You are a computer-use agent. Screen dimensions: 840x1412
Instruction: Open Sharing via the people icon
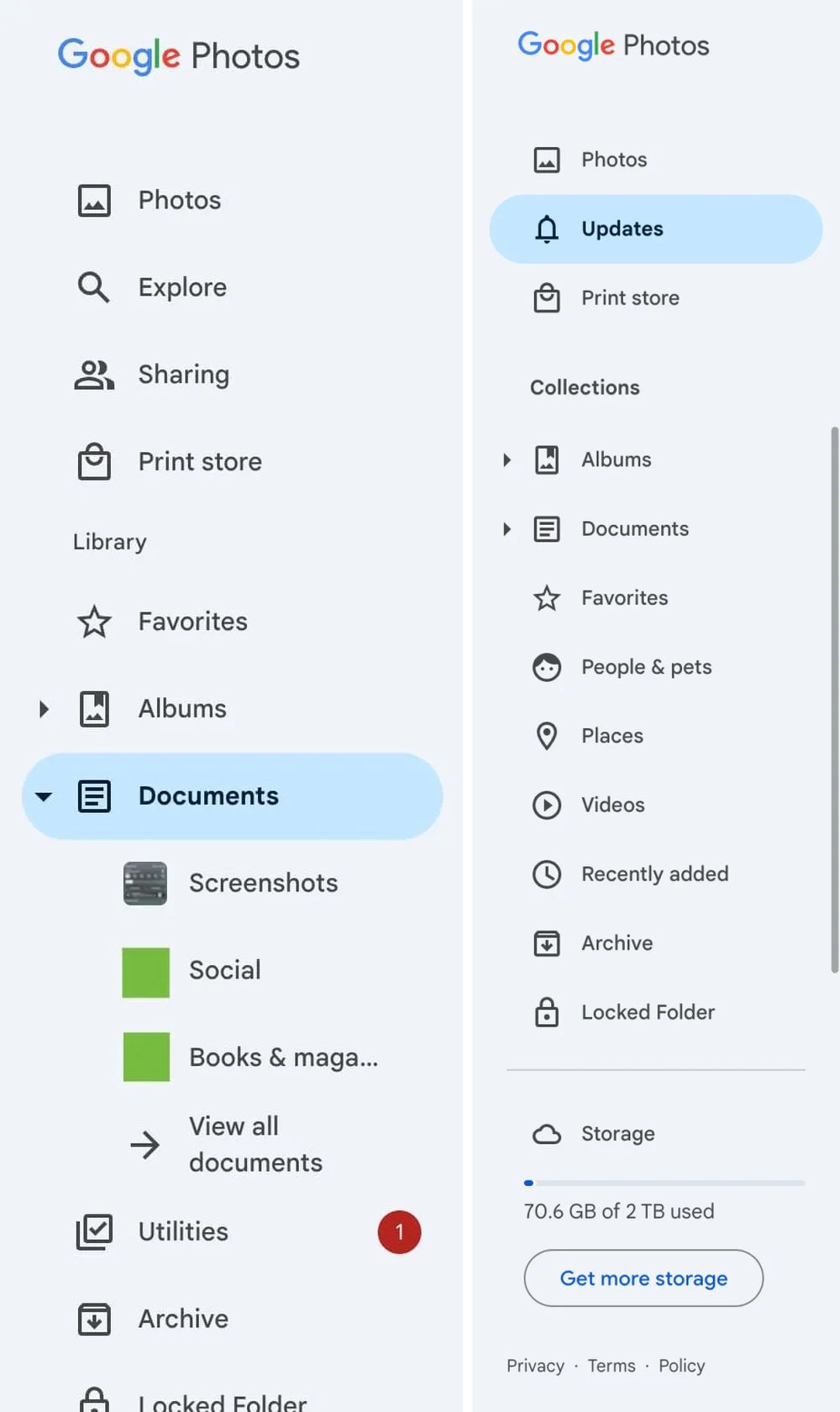click(94, 375)
